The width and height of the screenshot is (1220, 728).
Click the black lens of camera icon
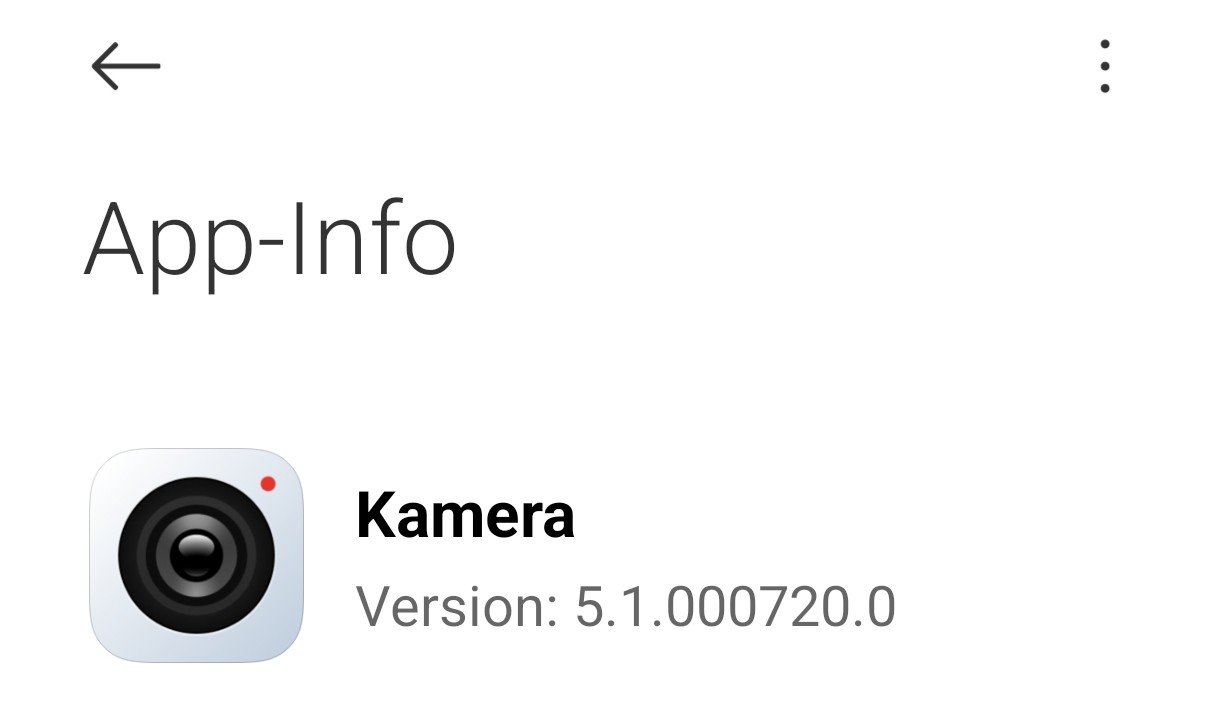click(x=196, y=556)
